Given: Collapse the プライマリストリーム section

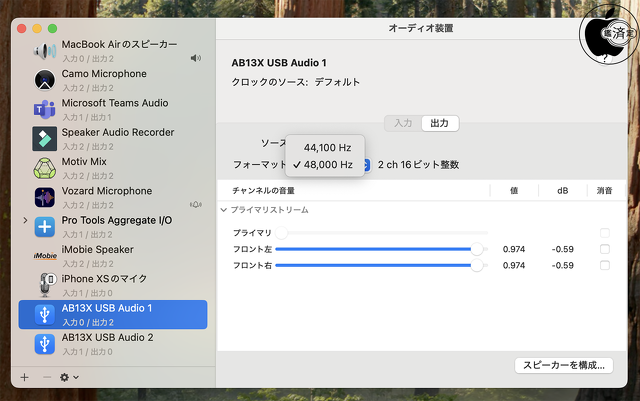Looking at the screenshot, I should [x=224, y=210].
